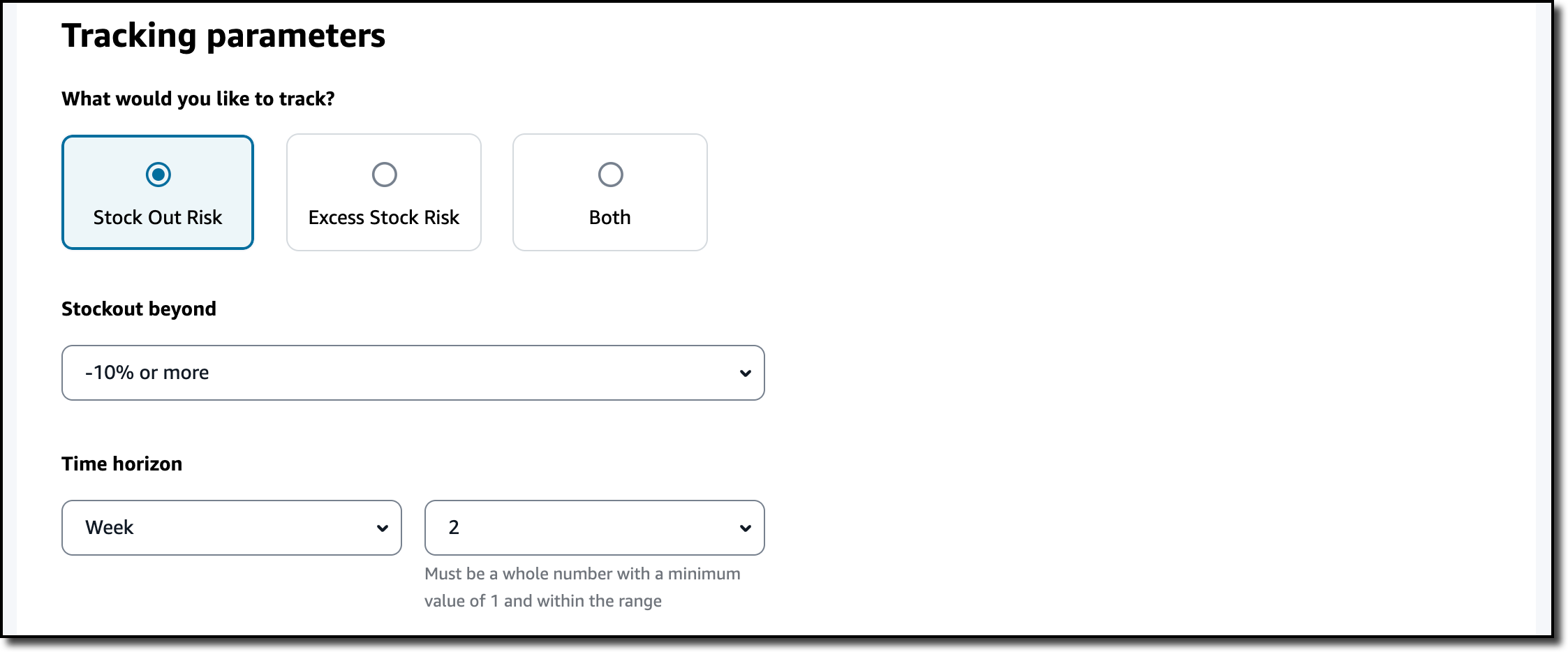Click the Week value text

click(x=110, y=528)
